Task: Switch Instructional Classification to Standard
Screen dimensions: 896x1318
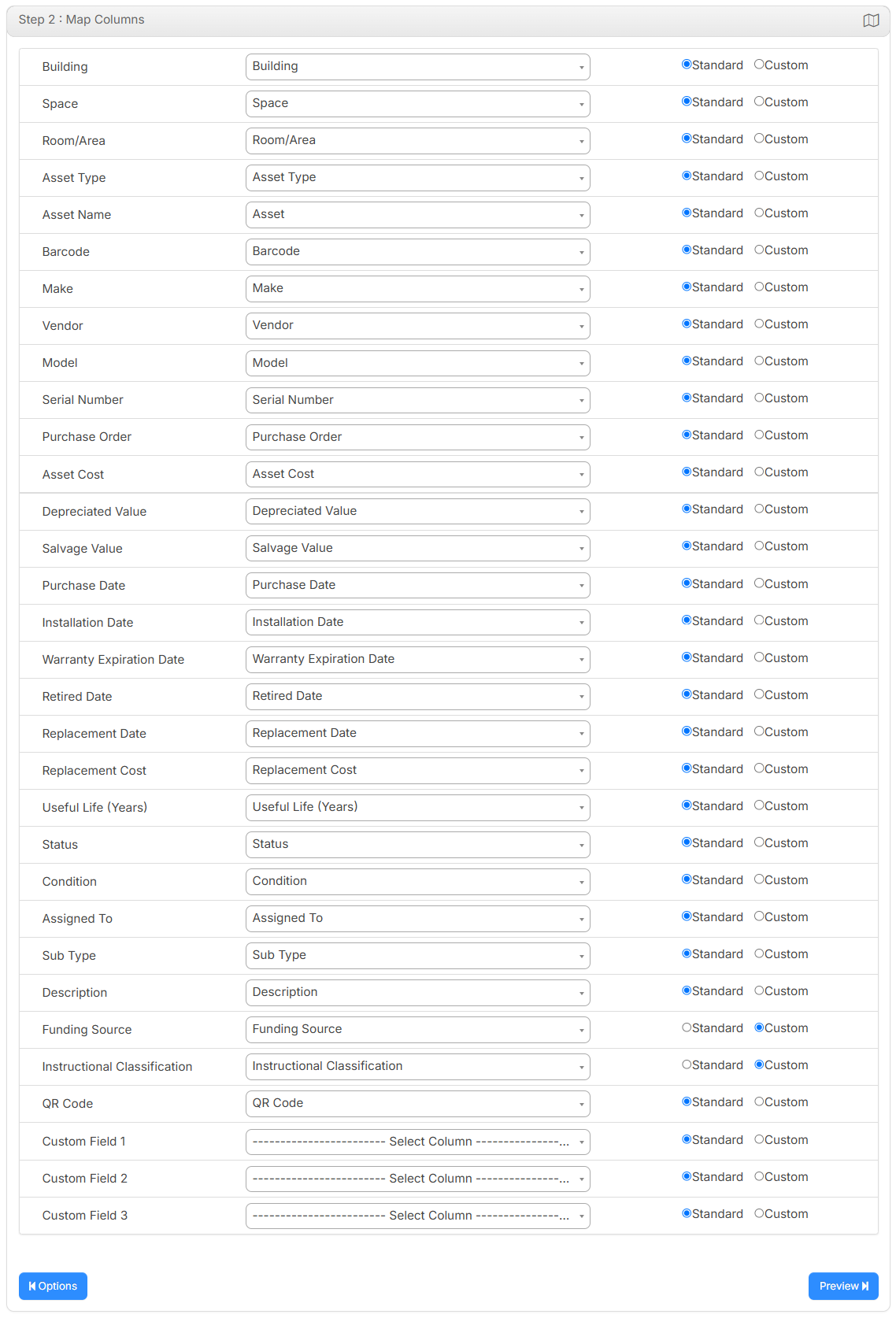Action: point(687,1064)
